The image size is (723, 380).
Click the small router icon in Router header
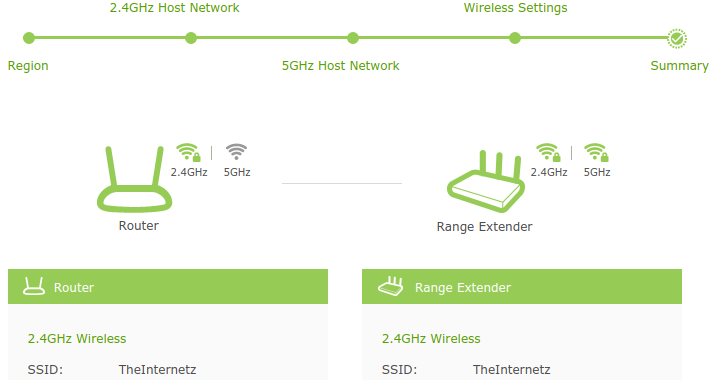point(34,286)
